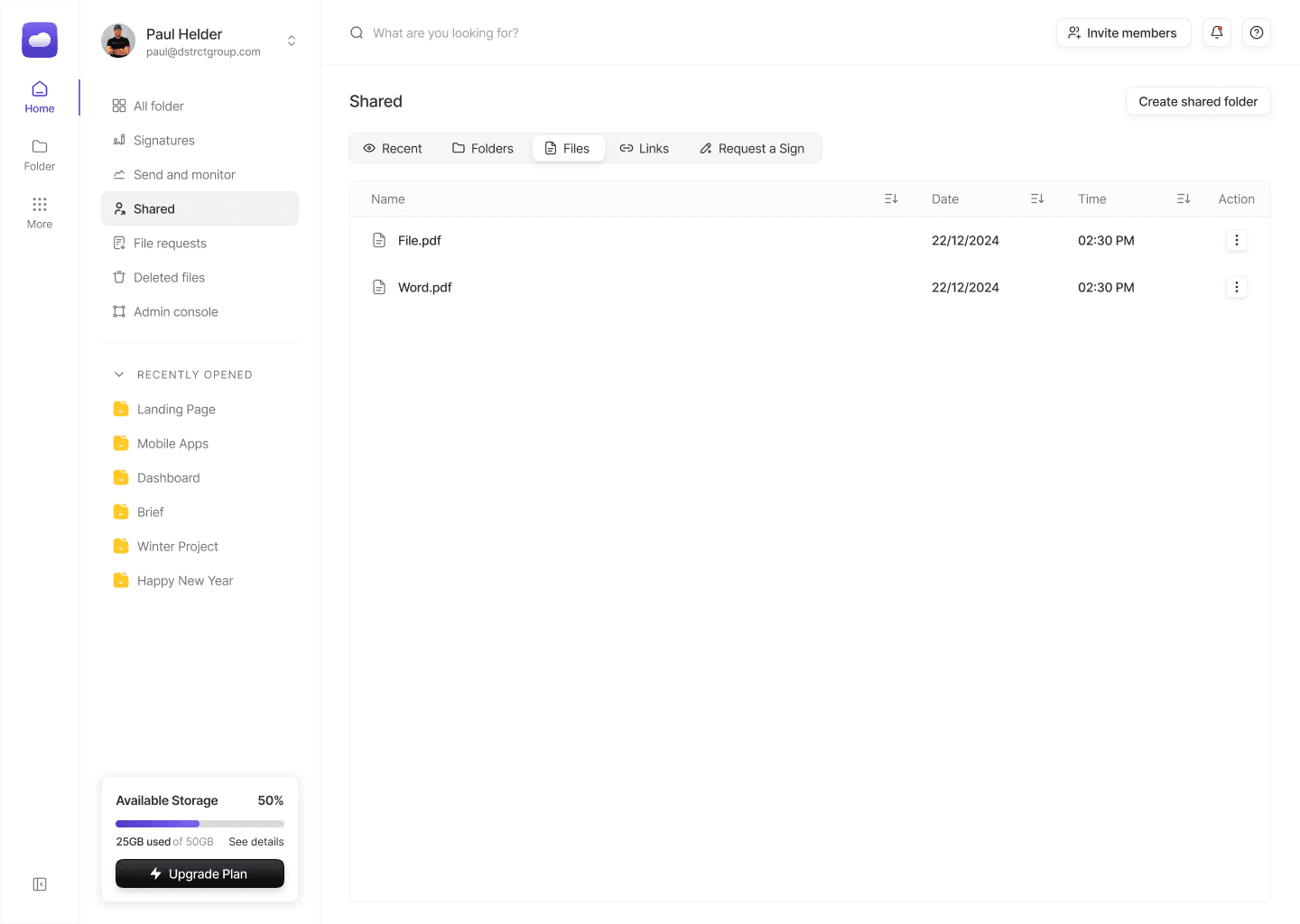Open the actions menu for Word.pdf
Image resolution: width=1300 pixels, height=924 pixels.
[1237, 287]
